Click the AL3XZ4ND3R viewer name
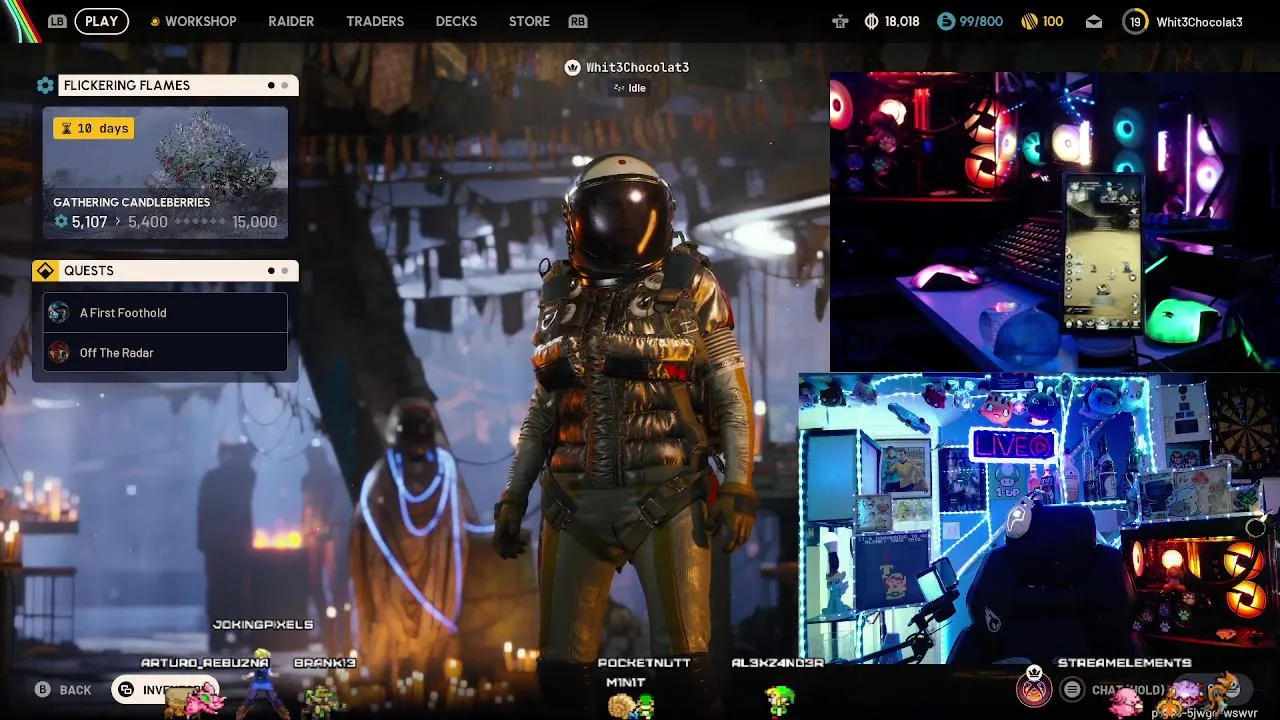This screenshot has height=720, width=1280. (x=778, y=663)
